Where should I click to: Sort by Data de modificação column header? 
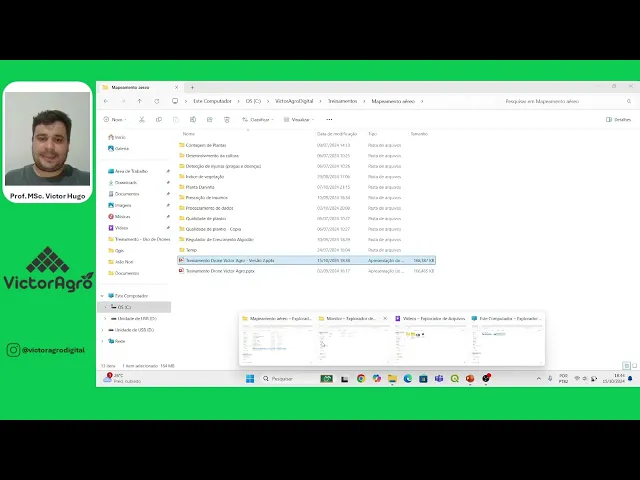[x=337, y=134]
